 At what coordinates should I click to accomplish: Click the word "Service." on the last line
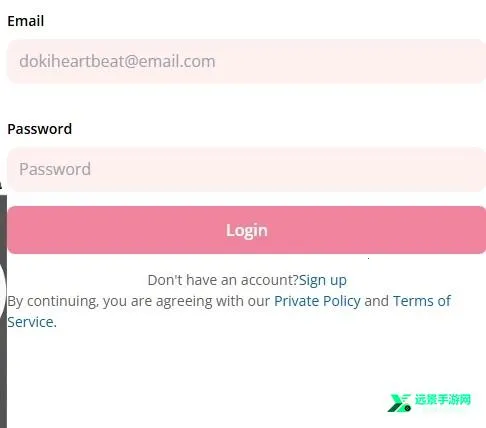coord(32,322)
